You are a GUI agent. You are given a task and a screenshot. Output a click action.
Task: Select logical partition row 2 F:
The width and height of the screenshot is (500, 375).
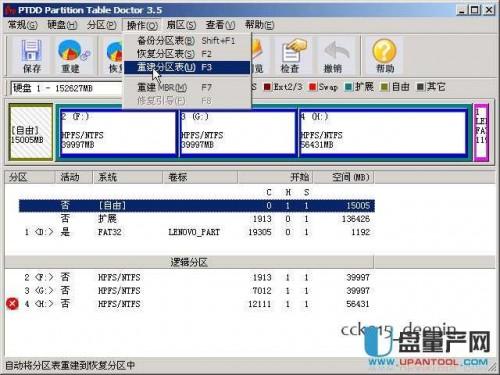coord(197,277)
